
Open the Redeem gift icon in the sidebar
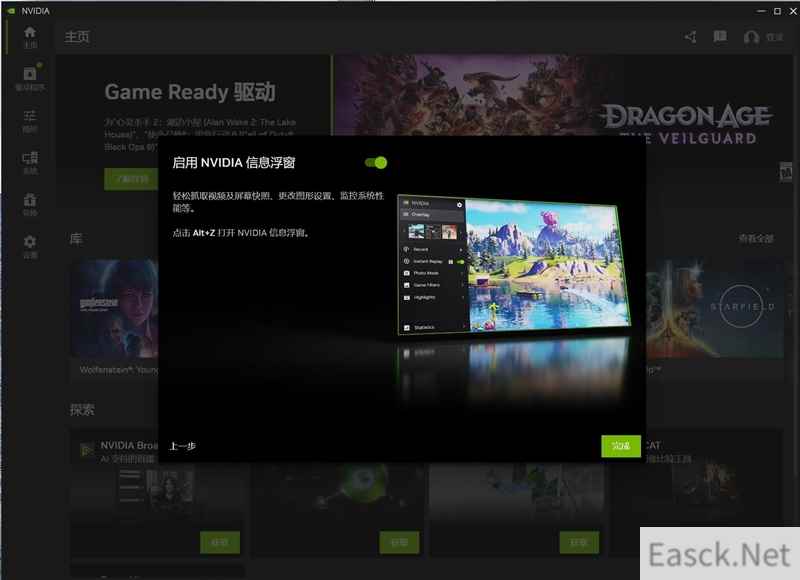tap(30, 205)
